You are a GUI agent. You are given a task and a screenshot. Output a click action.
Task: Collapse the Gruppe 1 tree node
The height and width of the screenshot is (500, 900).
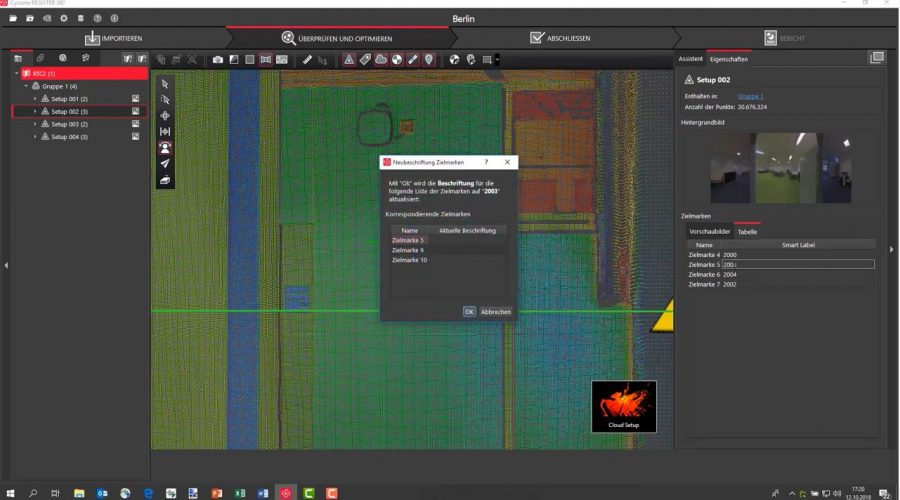pyautogui.click(x=26, y=87)
